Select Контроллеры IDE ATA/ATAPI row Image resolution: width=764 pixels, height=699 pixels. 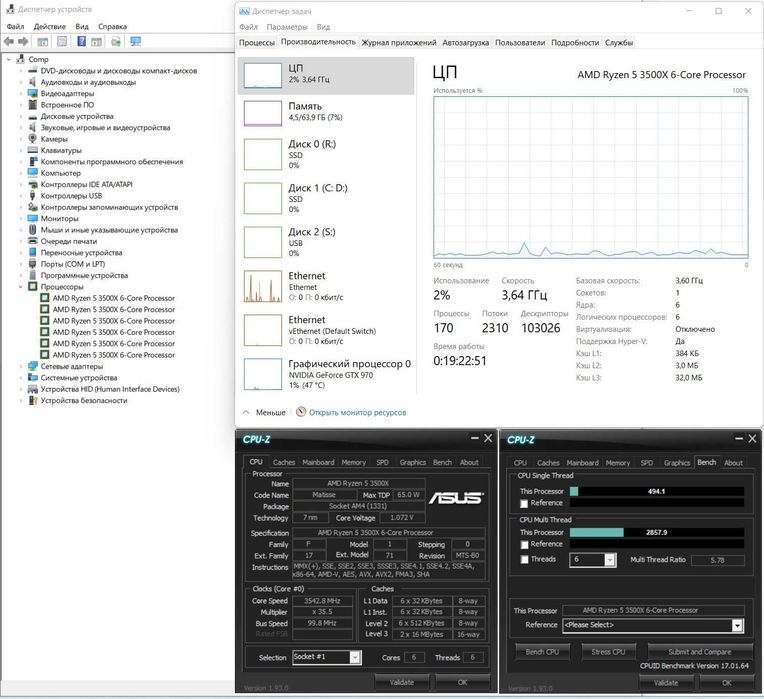pos(86,185)
